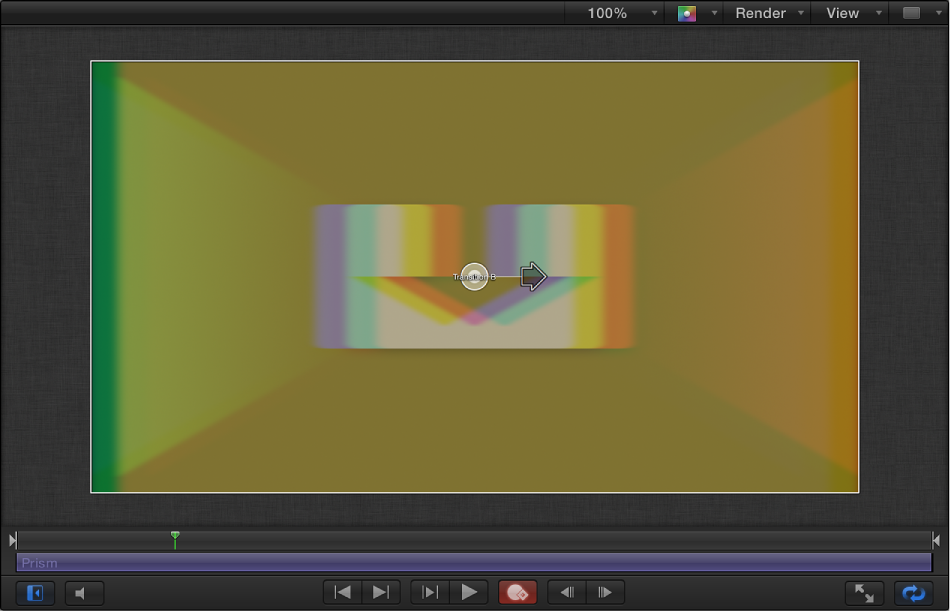Open the View menu
Image resolution: width=950 pixels, height=612 pixels.
coord(842,13)
